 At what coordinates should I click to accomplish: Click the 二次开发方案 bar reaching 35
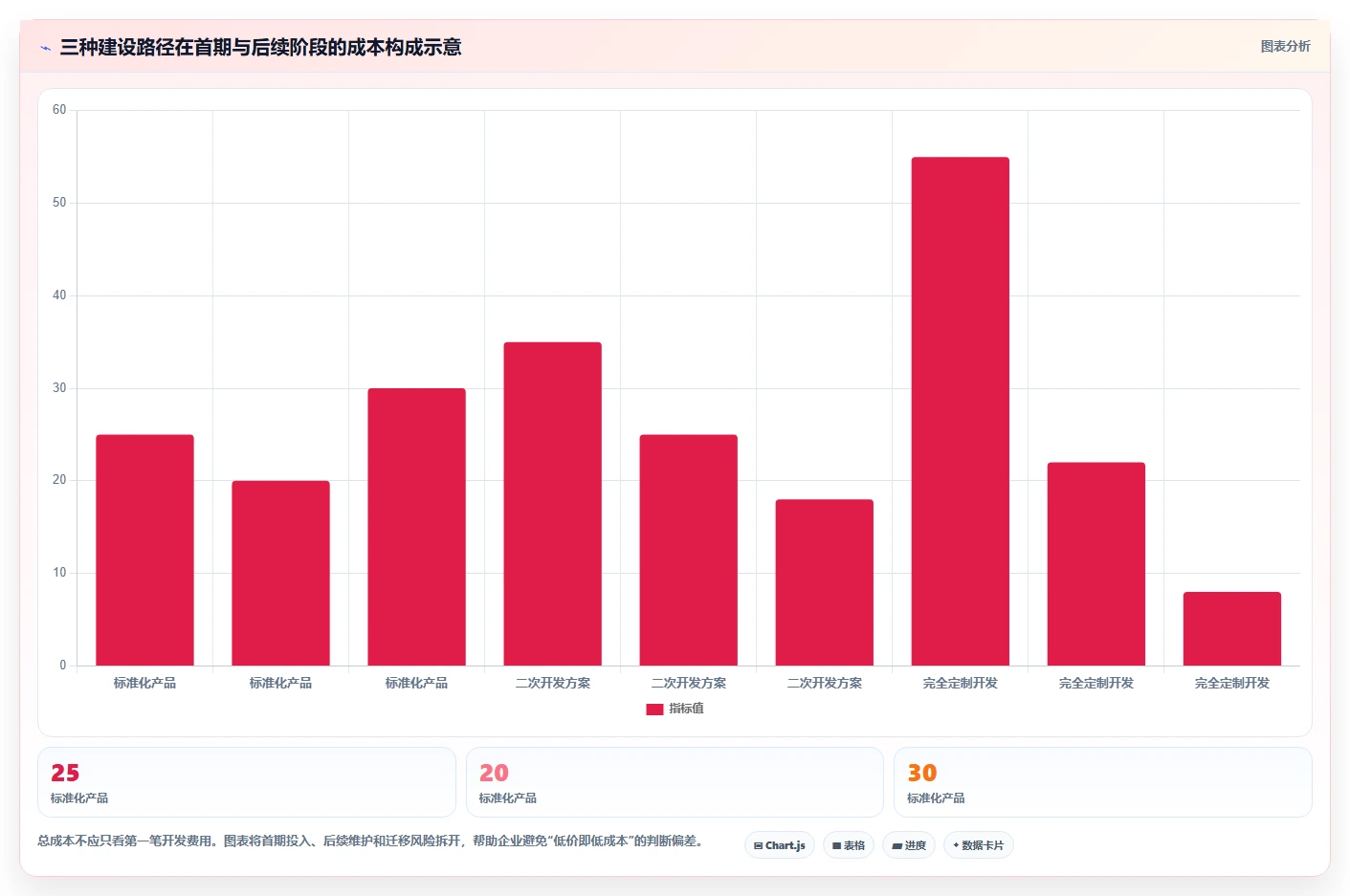point(552,504)
